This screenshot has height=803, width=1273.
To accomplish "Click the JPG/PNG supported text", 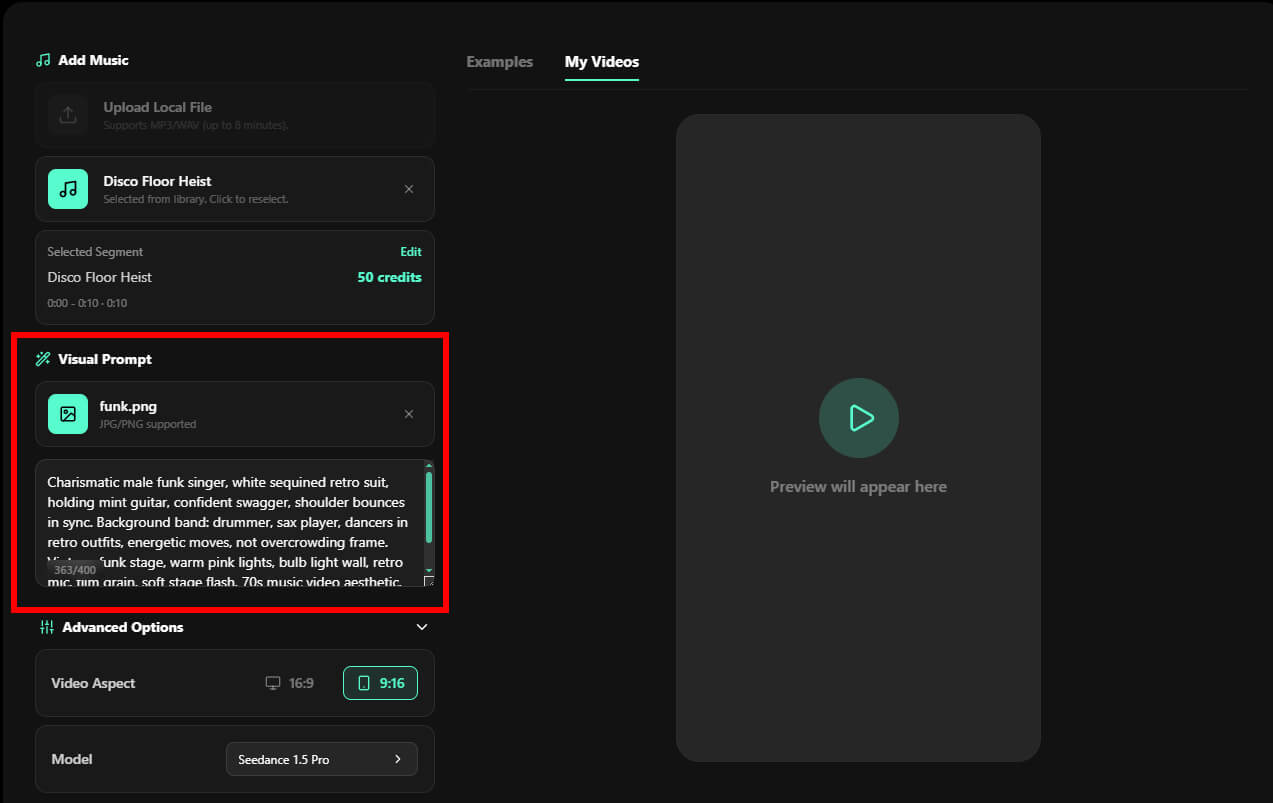I will [148, 424].
